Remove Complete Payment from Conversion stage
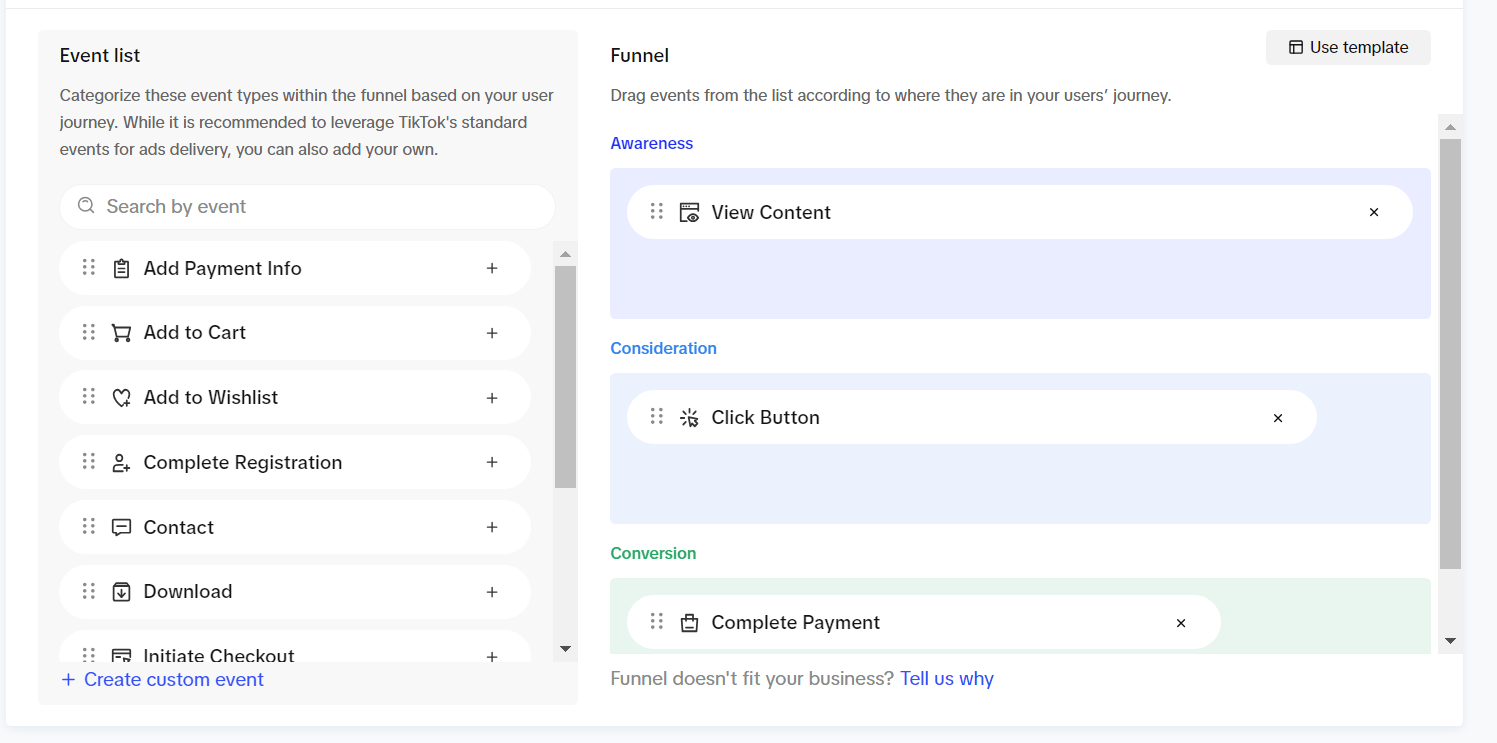Viewport: 1497px width, 743px height. point(1180,623)
